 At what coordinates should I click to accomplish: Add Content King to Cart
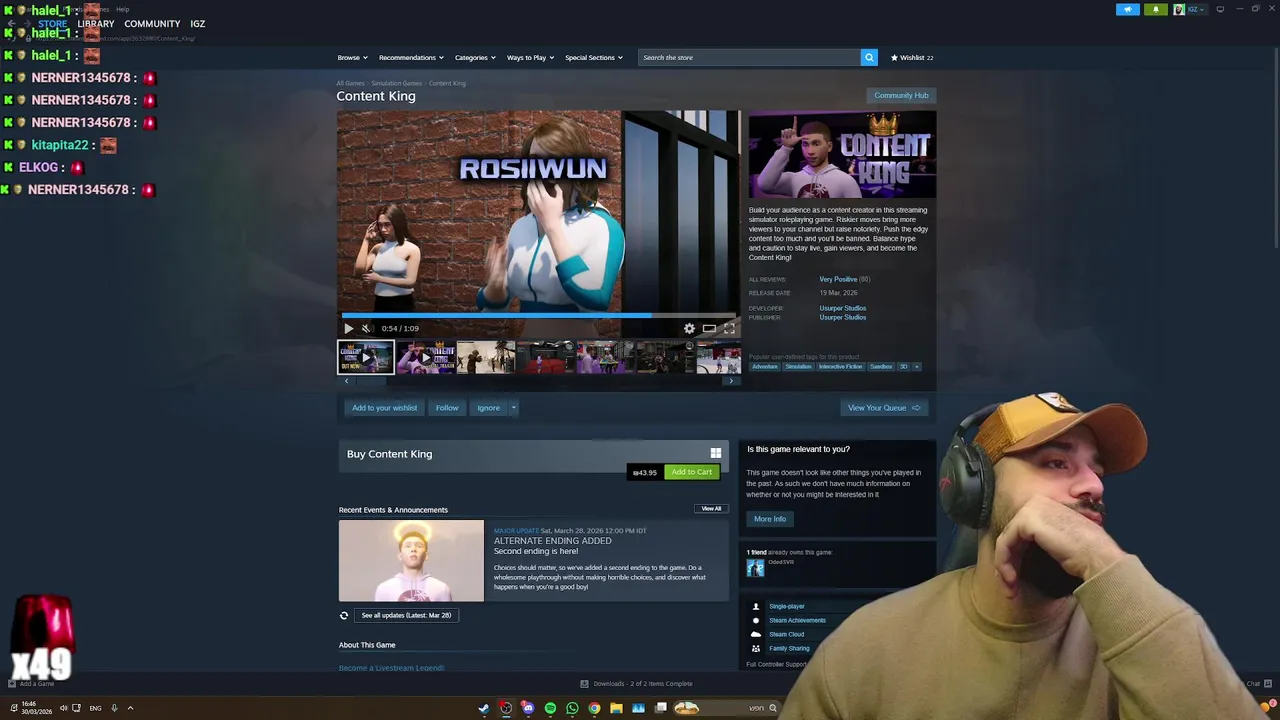[x=691, y=472]
